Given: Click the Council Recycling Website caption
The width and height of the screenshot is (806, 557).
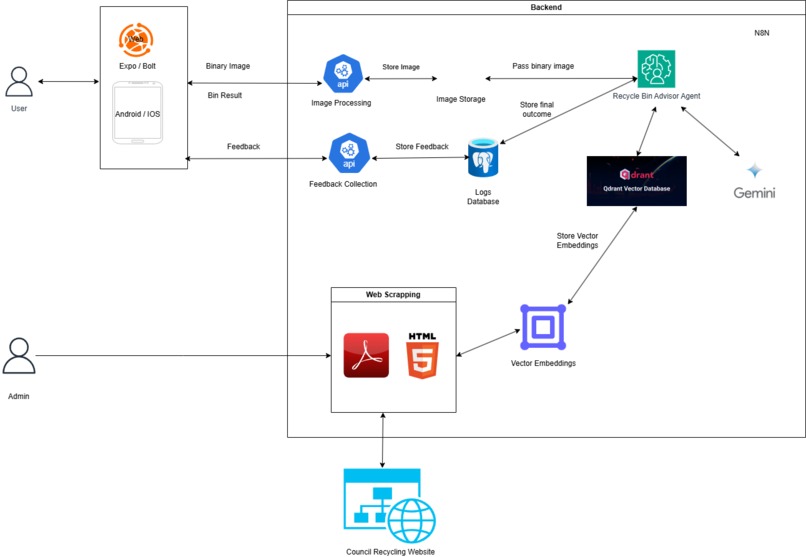Looking at the screenshot, I should 390,551.
